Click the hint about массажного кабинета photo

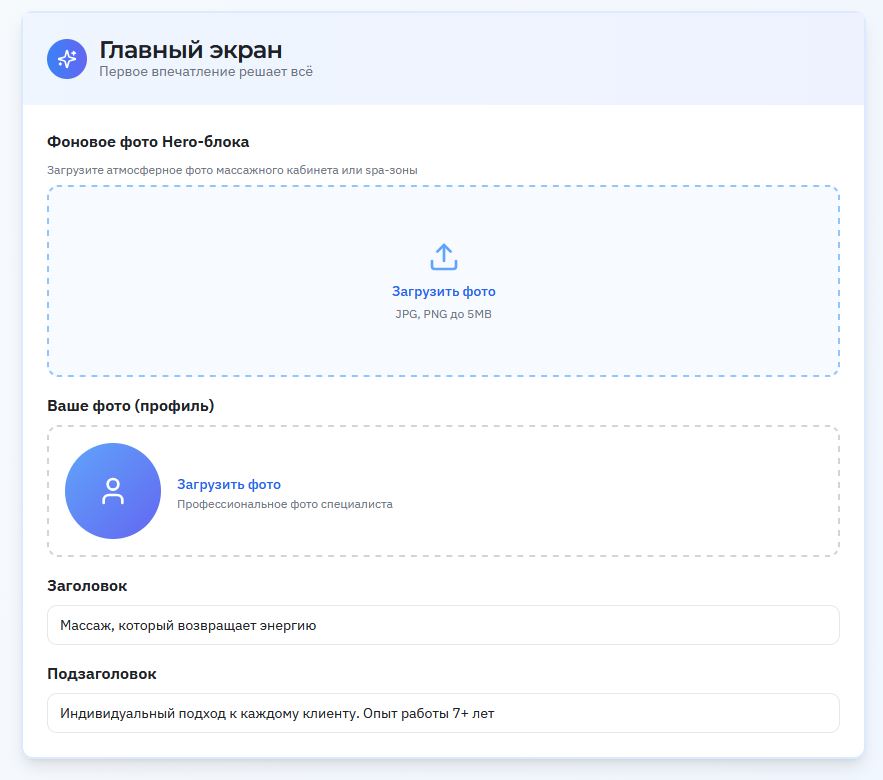pos(232,170)
